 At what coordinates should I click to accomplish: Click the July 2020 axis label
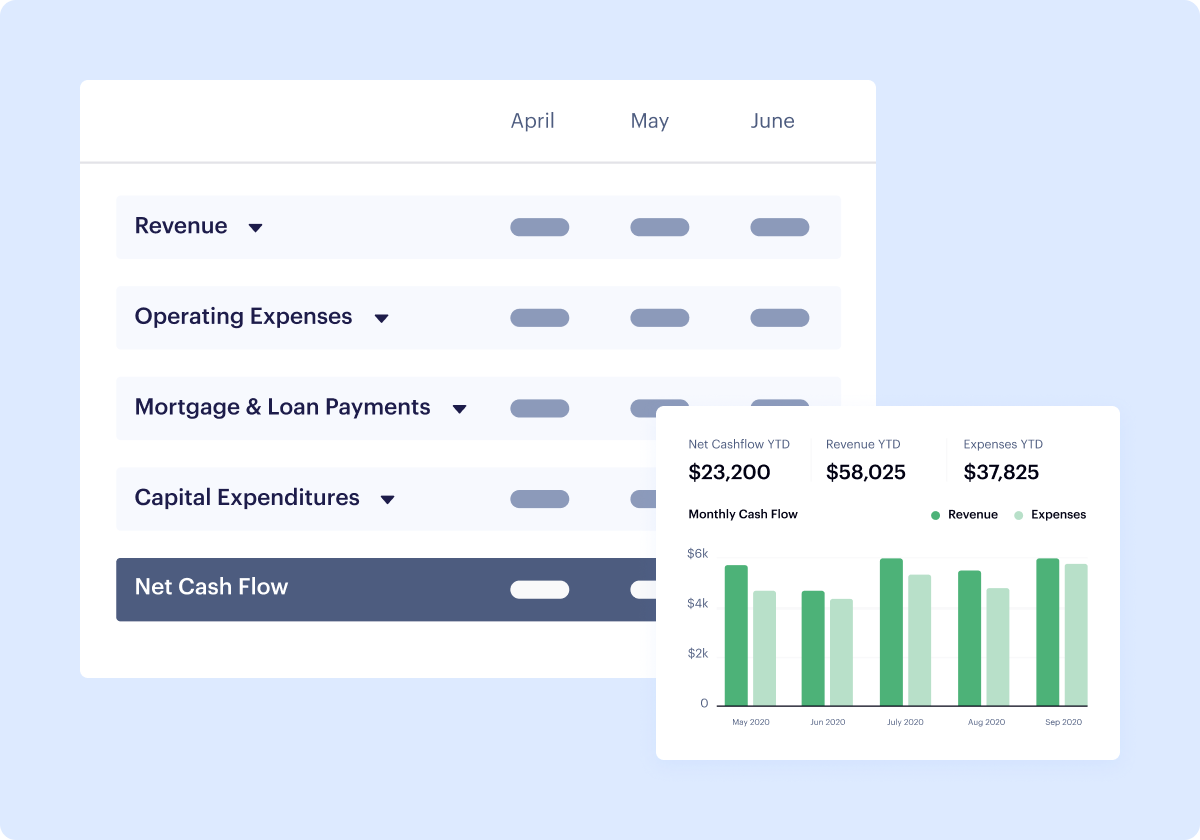tap(906, 722)
